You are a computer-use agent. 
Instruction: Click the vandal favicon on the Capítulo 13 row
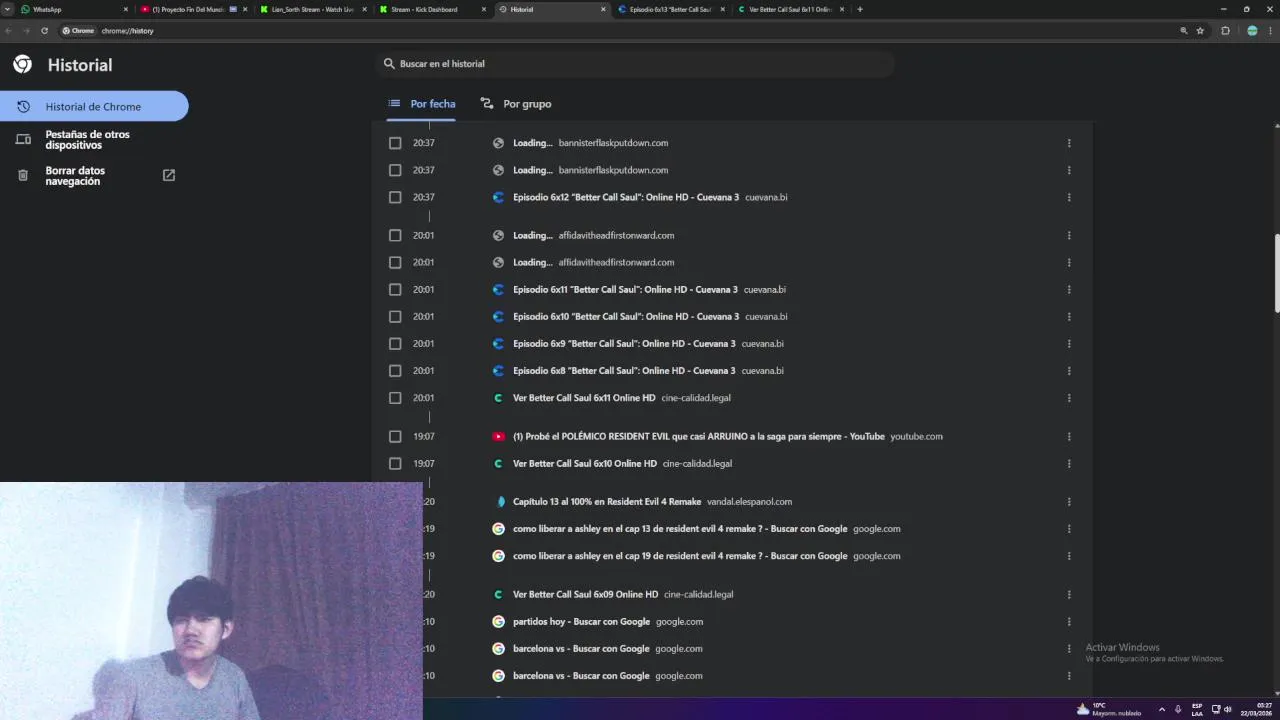pos(501,501)
